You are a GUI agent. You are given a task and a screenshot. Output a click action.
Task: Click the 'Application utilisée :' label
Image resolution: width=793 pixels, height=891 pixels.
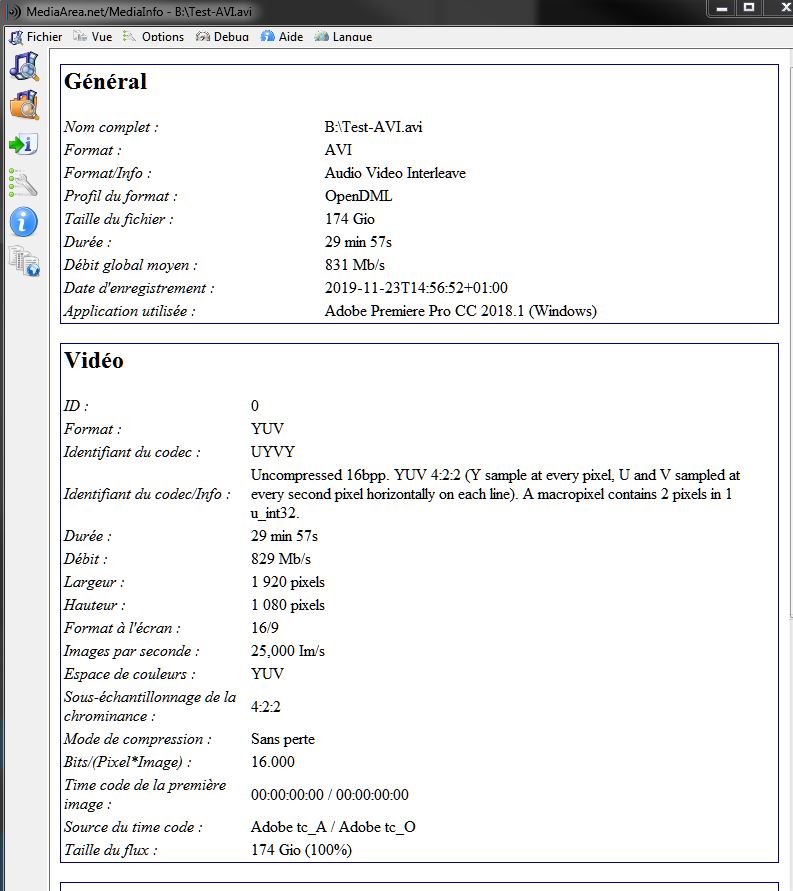130,311
